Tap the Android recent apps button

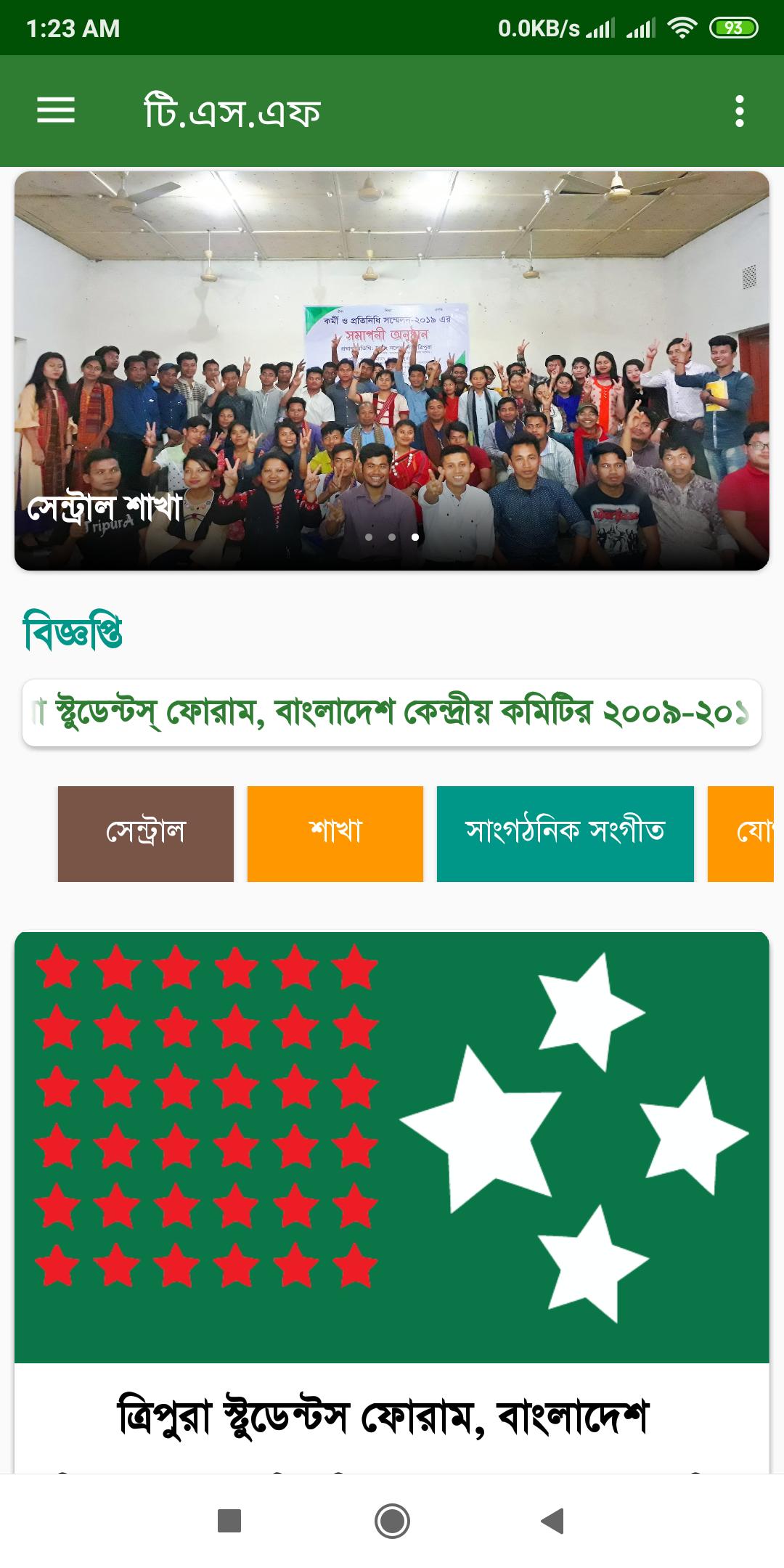(229, 1520)
